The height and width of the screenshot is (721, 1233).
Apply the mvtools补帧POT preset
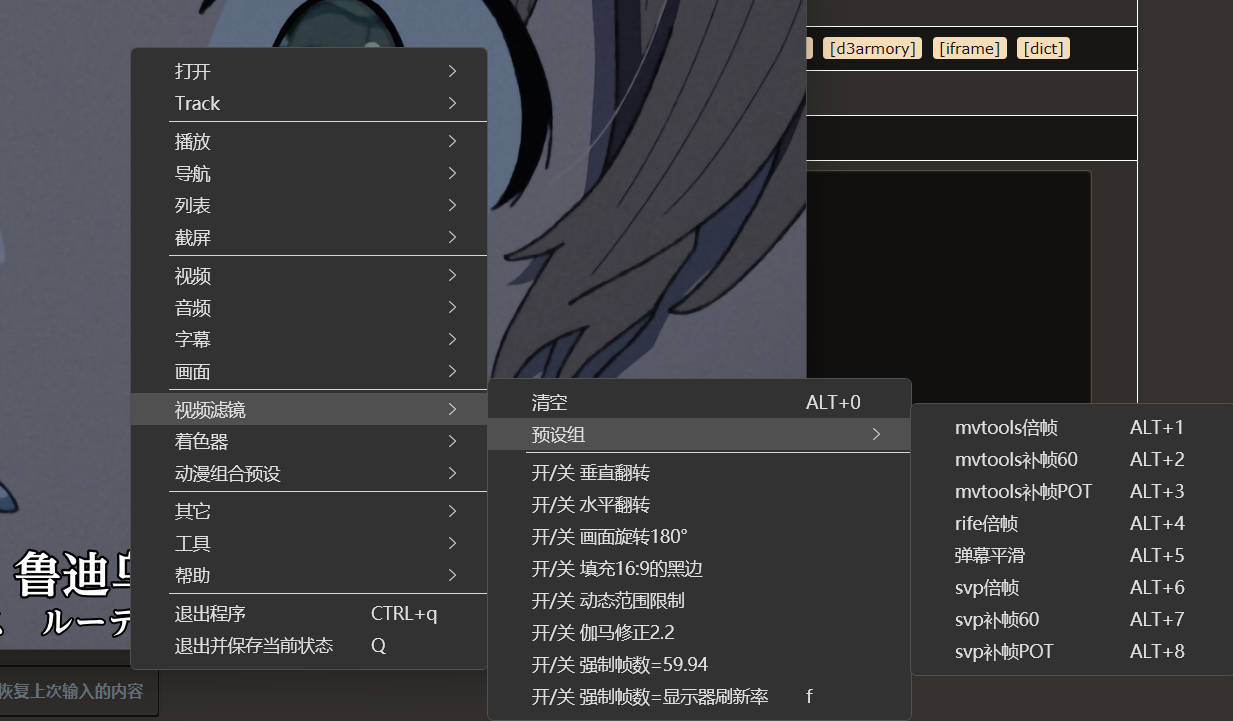(x=1072, y=491)
